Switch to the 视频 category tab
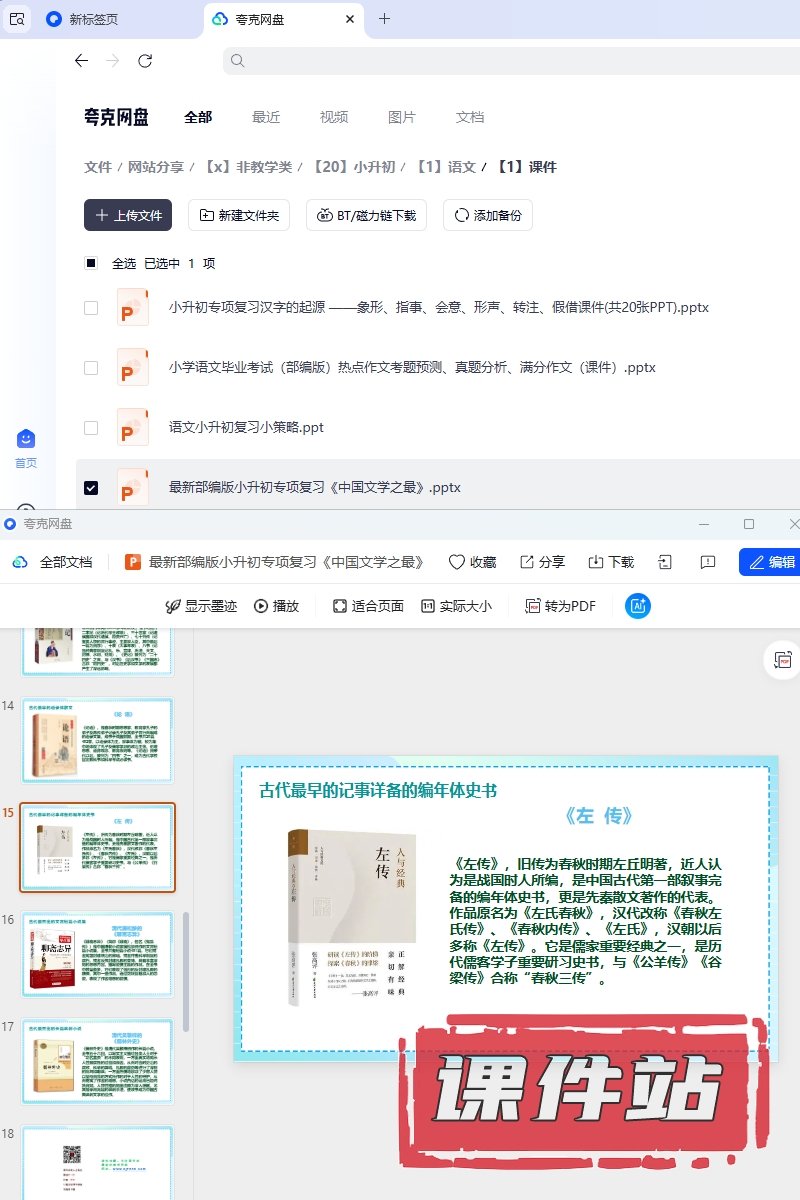This screenshot has height=1200, width=800. (x=334, y=117)
